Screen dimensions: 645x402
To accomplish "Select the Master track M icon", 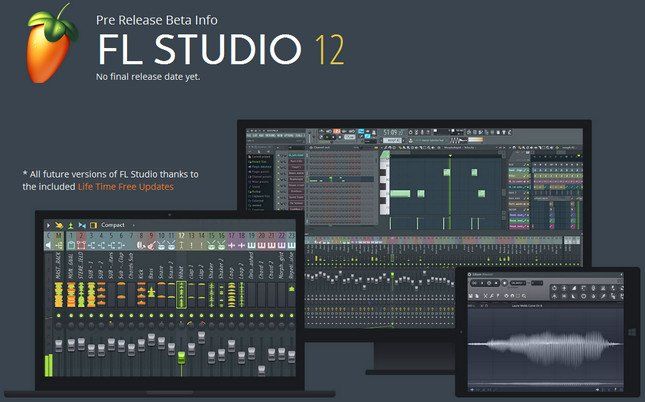I will point(58,245).
